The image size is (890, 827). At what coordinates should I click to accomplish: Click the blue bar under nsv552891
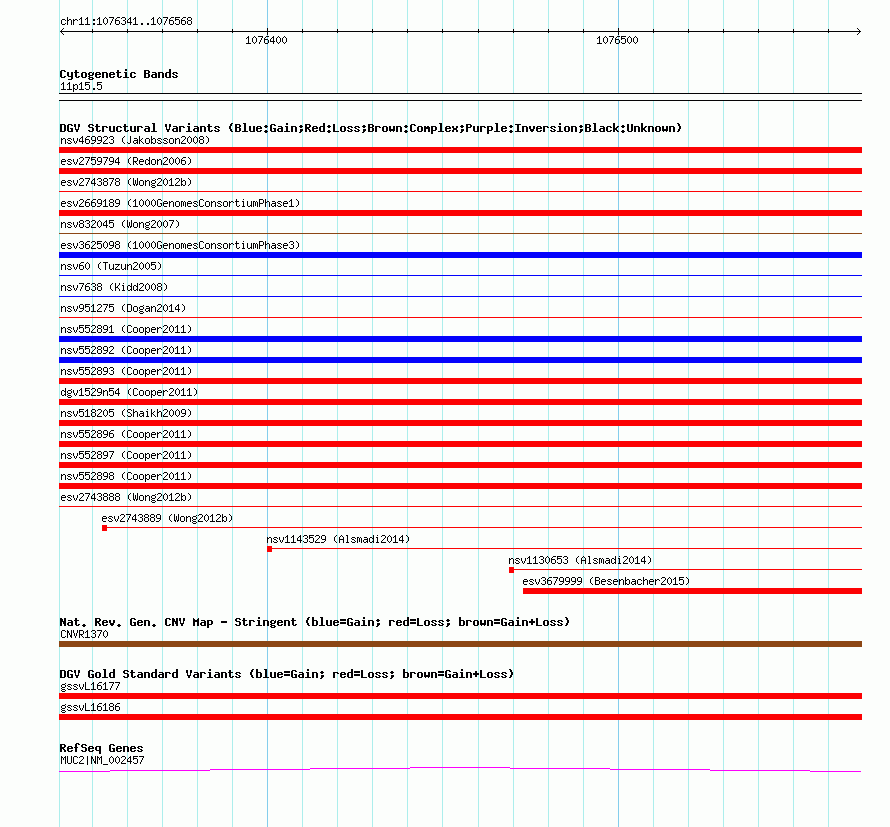pos(460,339)
